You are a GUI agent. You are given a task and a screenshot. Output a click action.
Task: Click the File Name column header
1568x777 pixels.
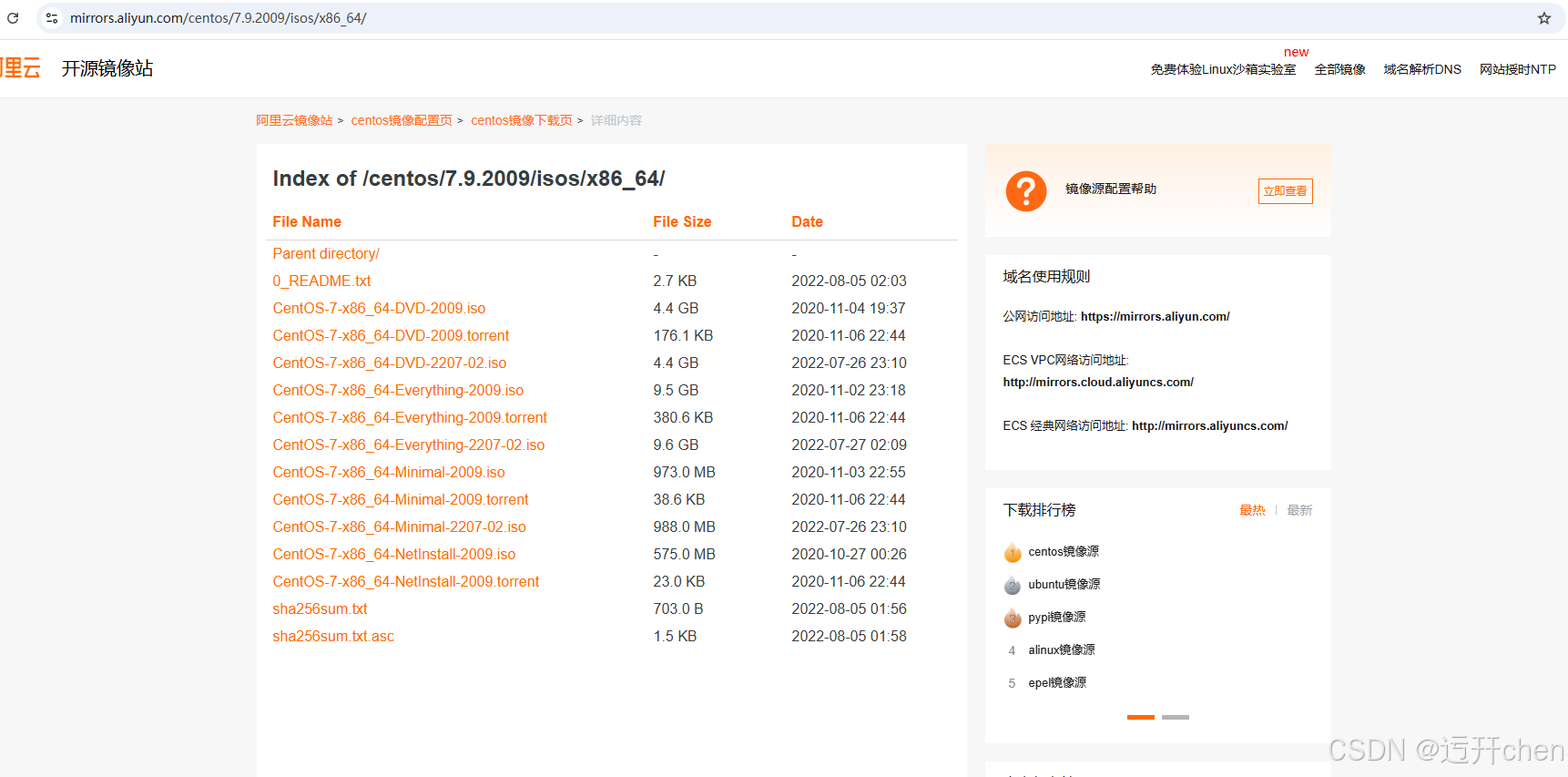307,222
